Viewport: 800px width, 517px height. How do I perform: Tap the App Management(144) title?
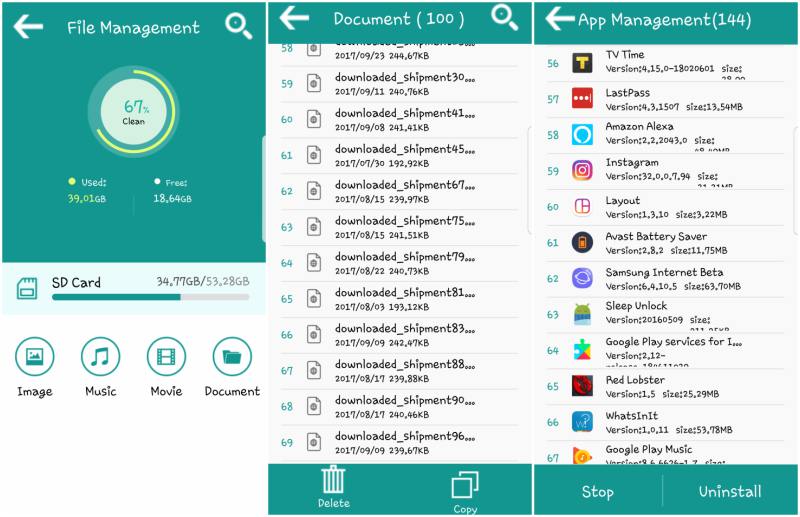[664, 20]
